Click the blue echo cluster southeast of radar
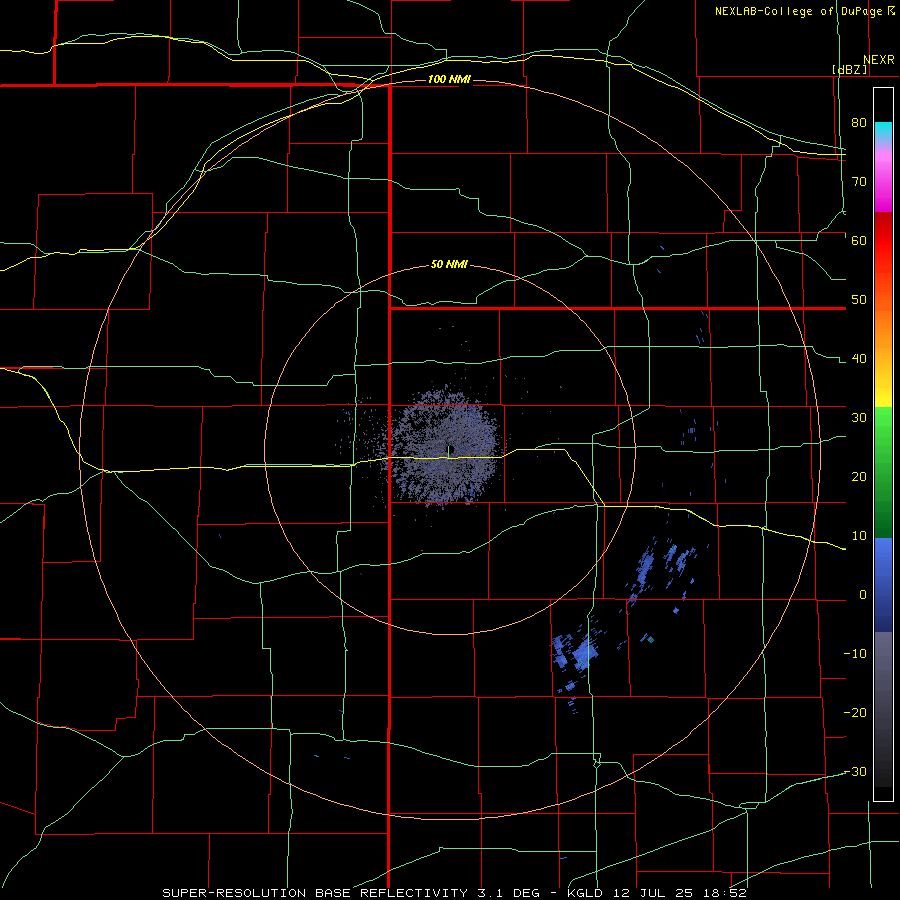This screenshot has height=900, width=900. click(577, 654)
